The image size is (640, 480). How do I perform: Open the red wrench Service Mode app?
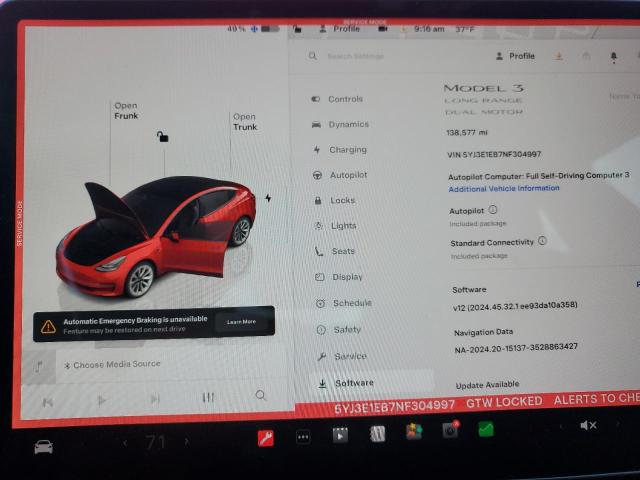click(266, 439)
